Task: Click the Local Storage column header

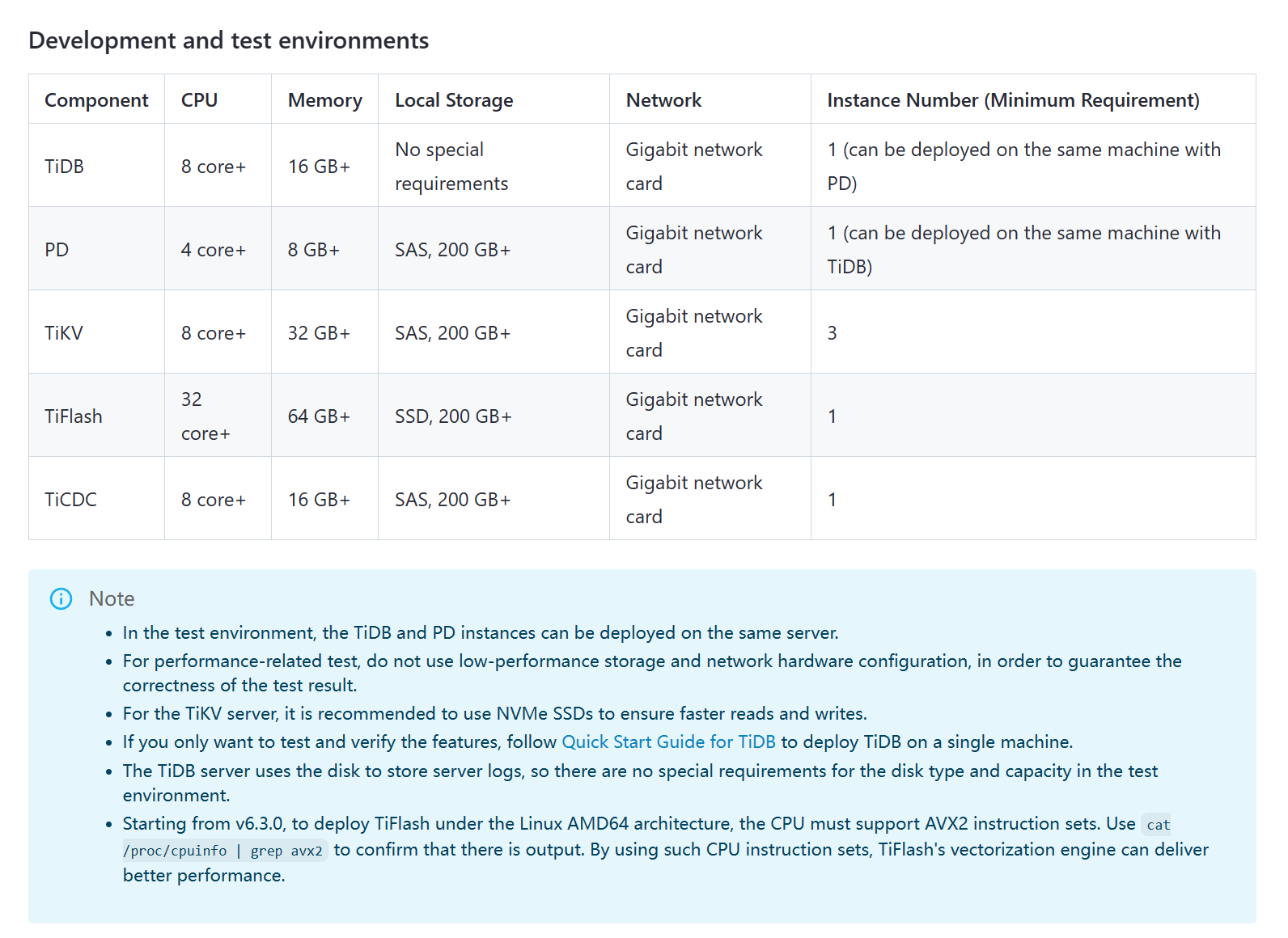Action: [x=494, y=99]
